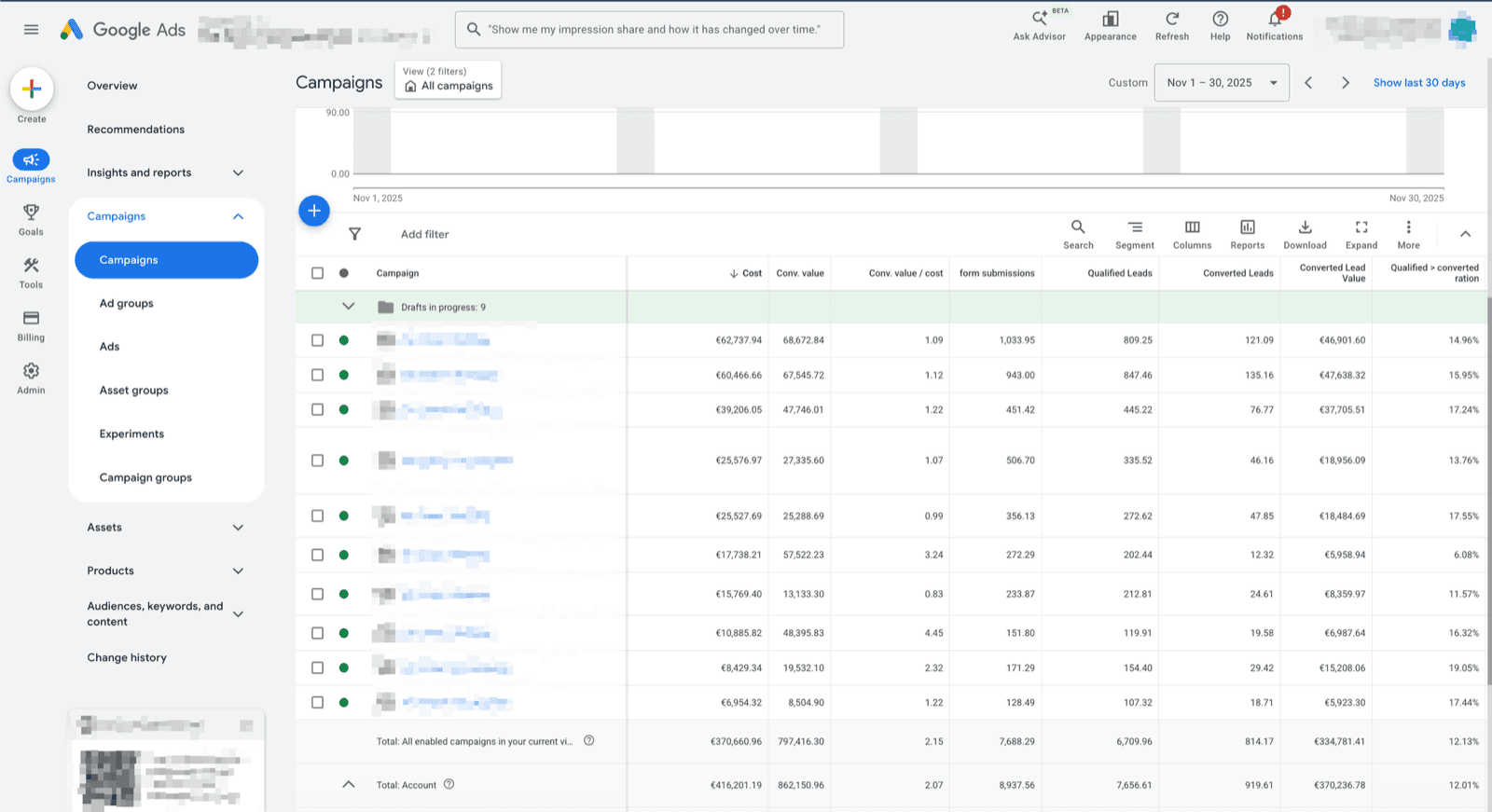
Task: Open Campaigns in the left rail
Action: coord(31,165)
